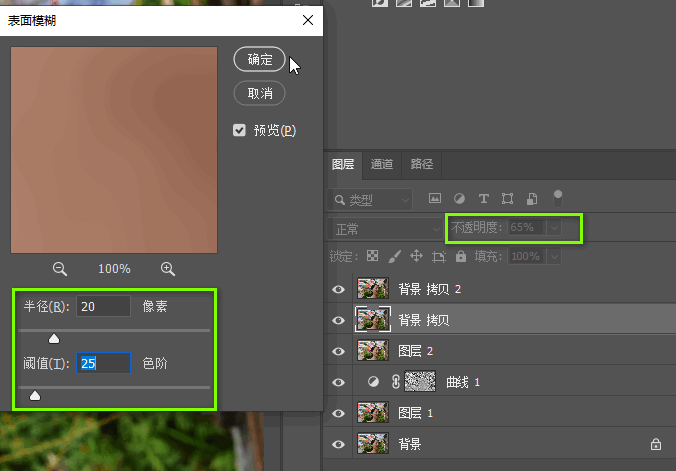Expand the opacity dropdown arrow
The image size is (676, 471).
coord(554,227)
